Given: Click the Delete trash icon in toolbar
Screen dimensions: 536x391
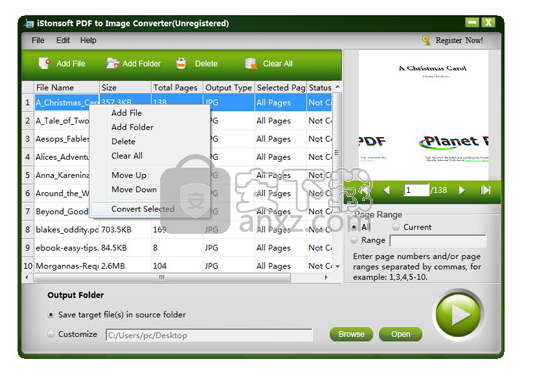Looking at the screenshot, I should point(181,64).
